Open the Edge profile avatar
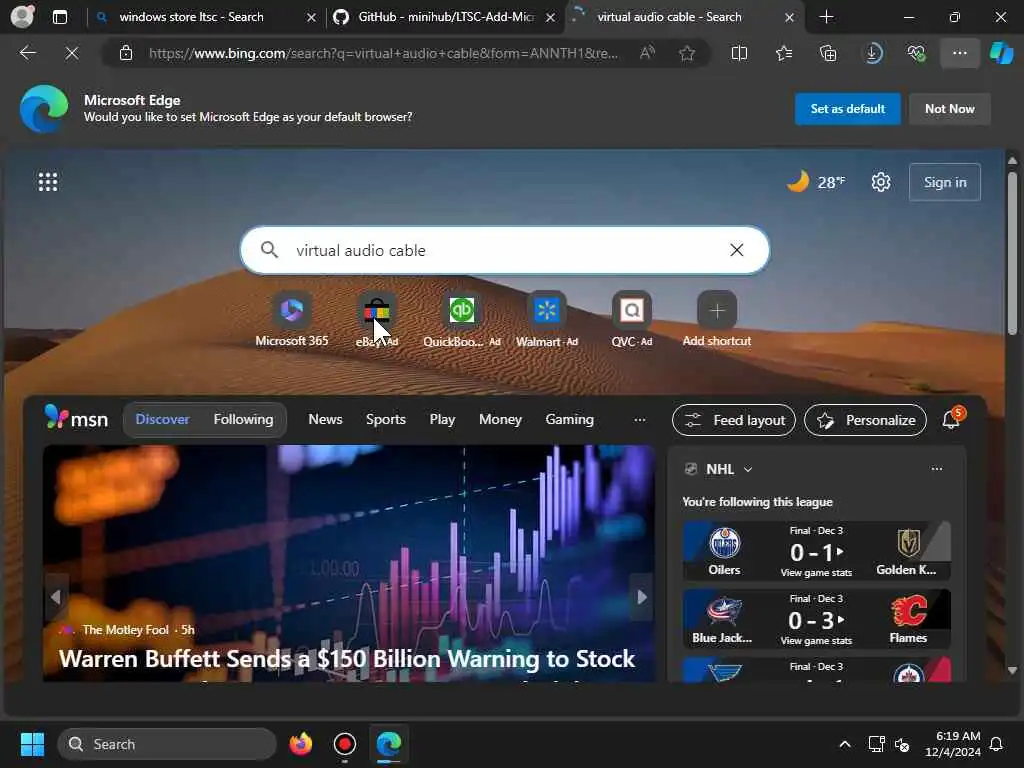This screenshot has height=768, width=1024. click(x=22, y=16)
